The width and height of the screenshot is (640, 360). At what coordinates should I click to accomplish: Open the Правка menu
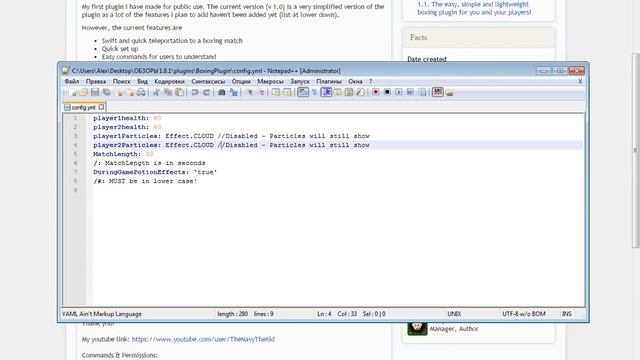point(96,82)
